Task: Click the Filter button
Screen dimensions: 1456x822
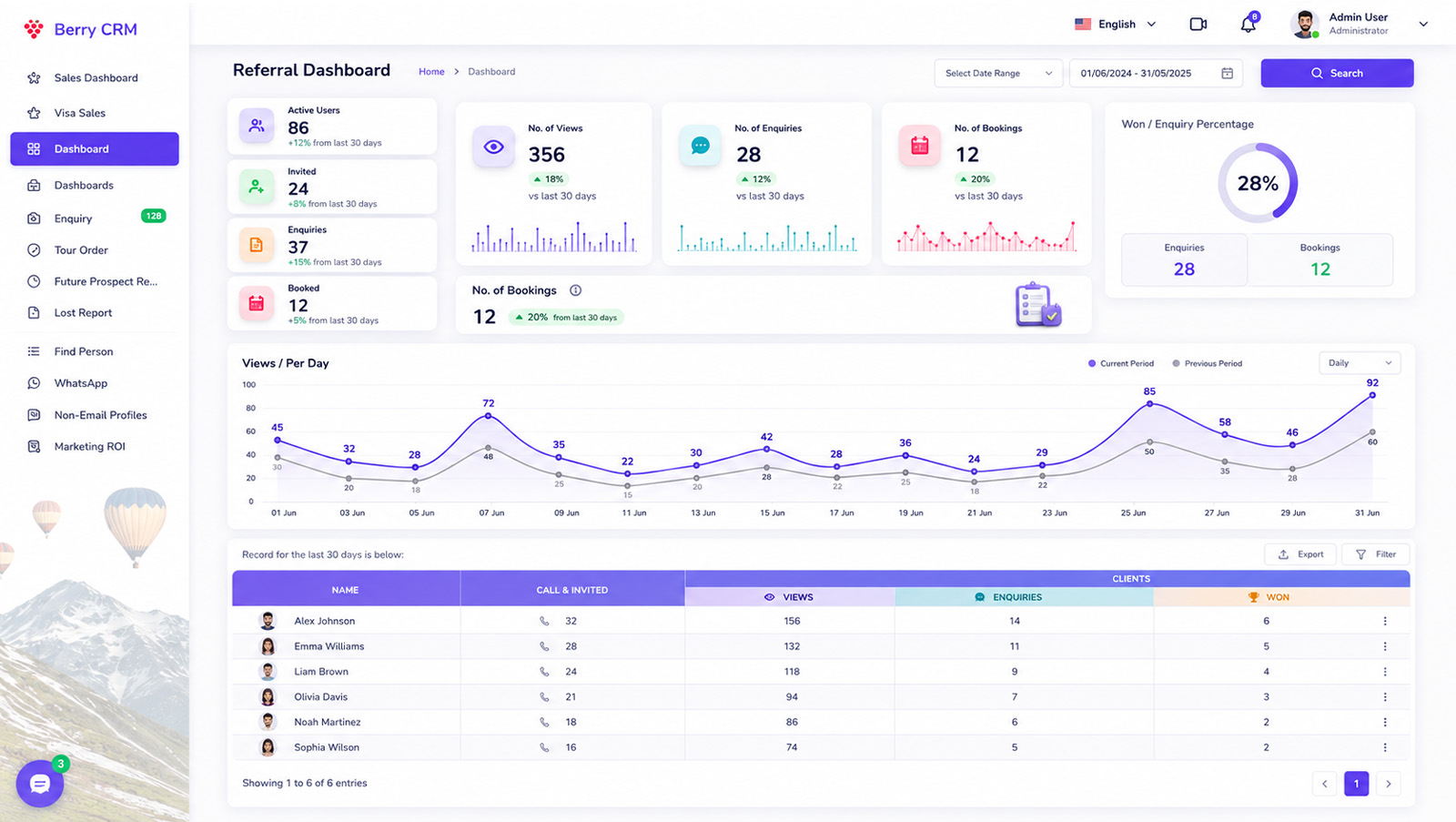Action: pos(1375,554)
